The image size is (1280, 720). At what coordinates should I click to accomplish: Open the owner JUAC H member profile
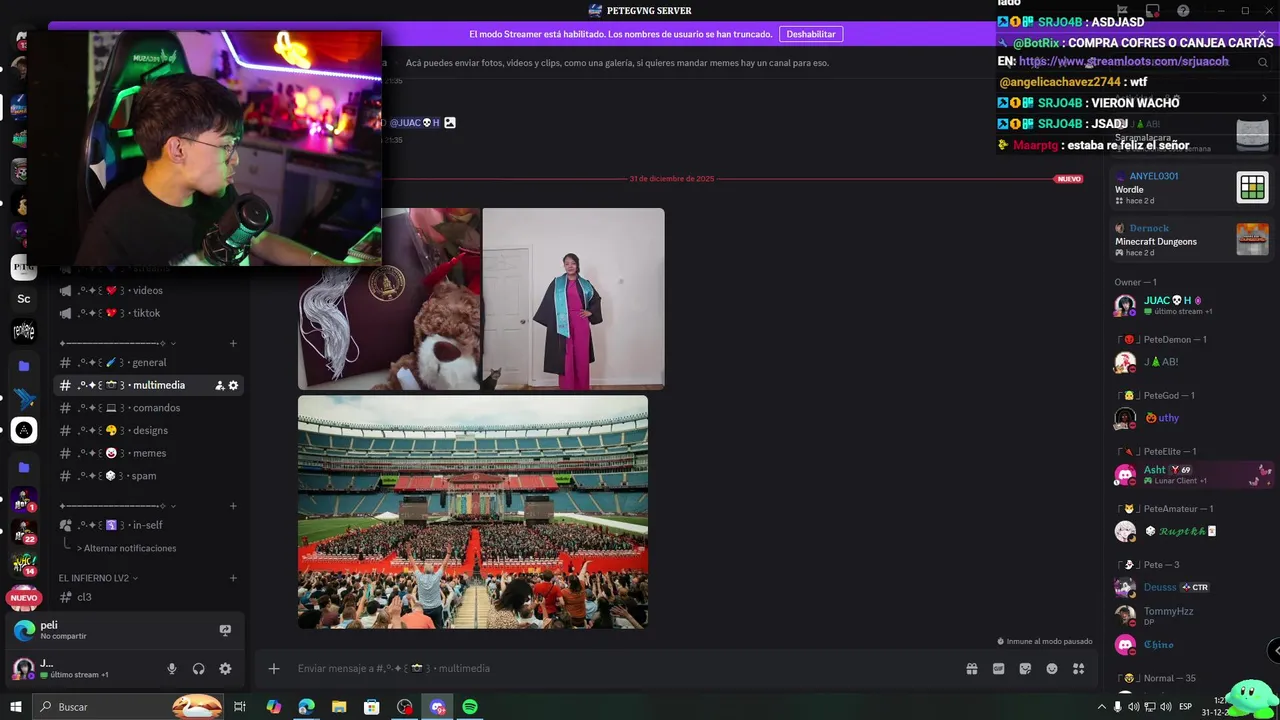[1190, 305]
